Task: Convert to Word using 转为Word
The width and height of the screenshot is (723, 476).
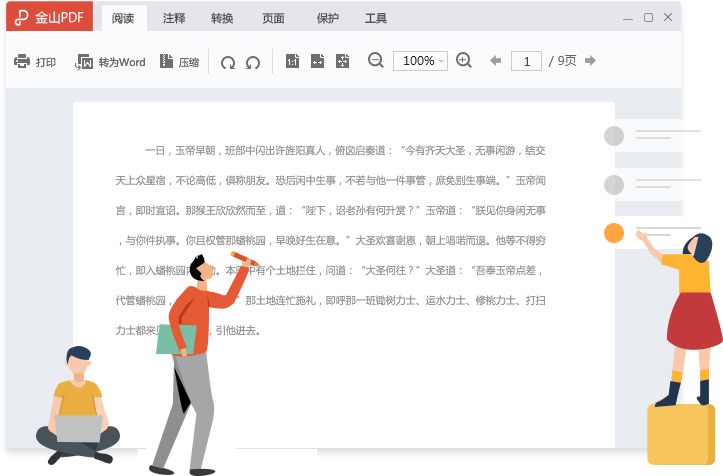Action: click(x=110, y=62)
